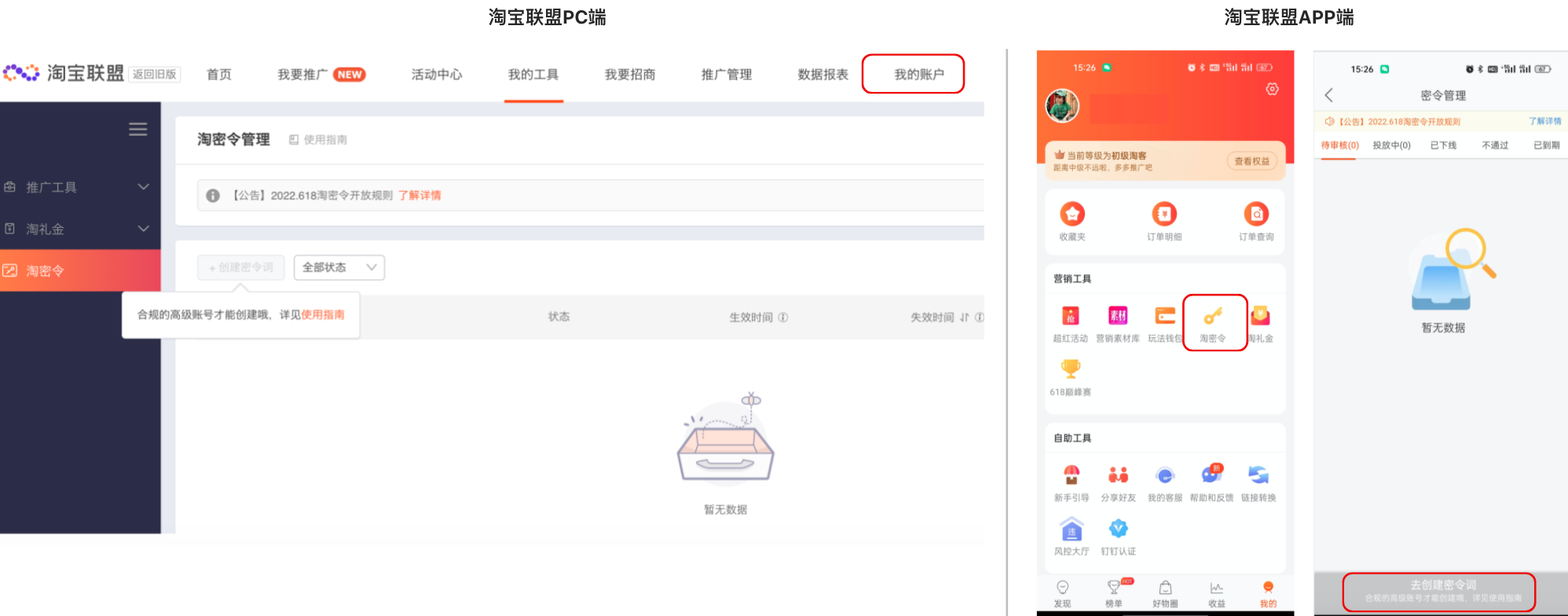Open 我的账户 in the top navigation

pyautogui.click(x=919, y=74)
